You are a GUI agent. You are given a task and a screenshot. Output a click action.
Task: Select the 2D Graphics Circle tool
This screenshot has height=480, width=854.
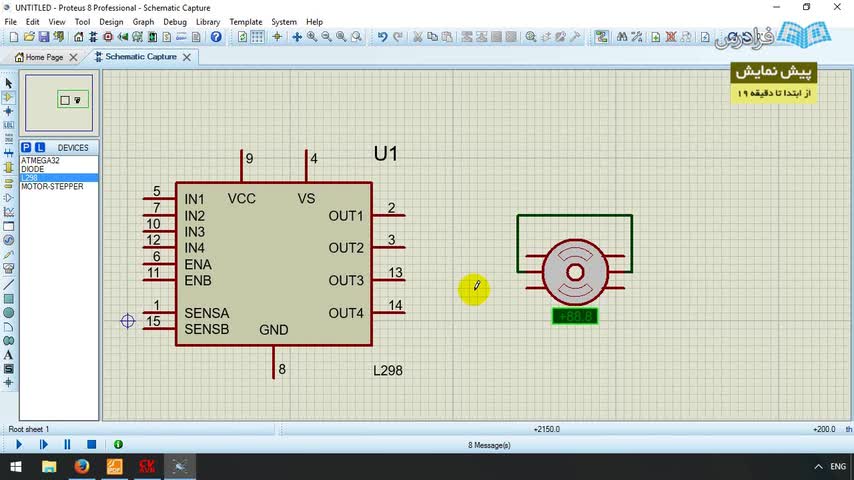[8, 313]
